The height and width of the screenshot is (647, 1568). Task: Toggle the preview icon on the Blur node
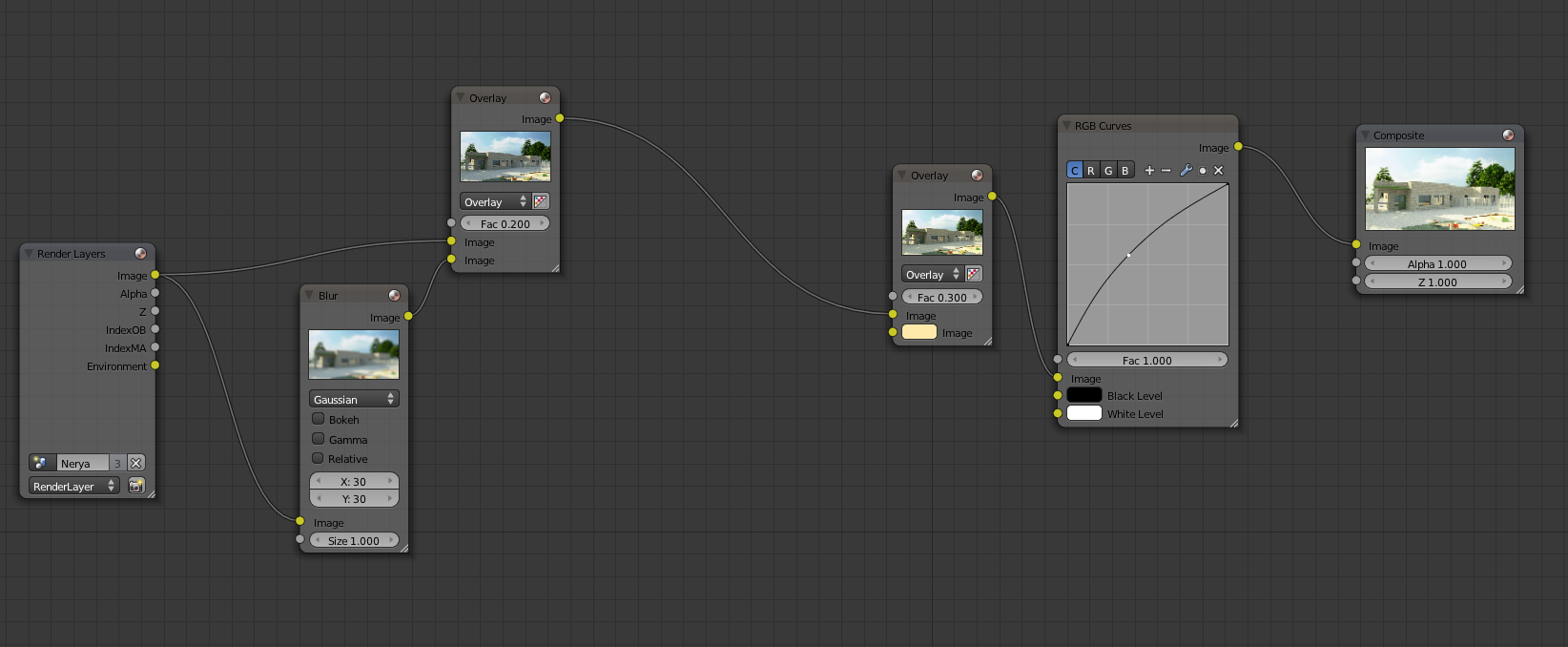(394, 295)
